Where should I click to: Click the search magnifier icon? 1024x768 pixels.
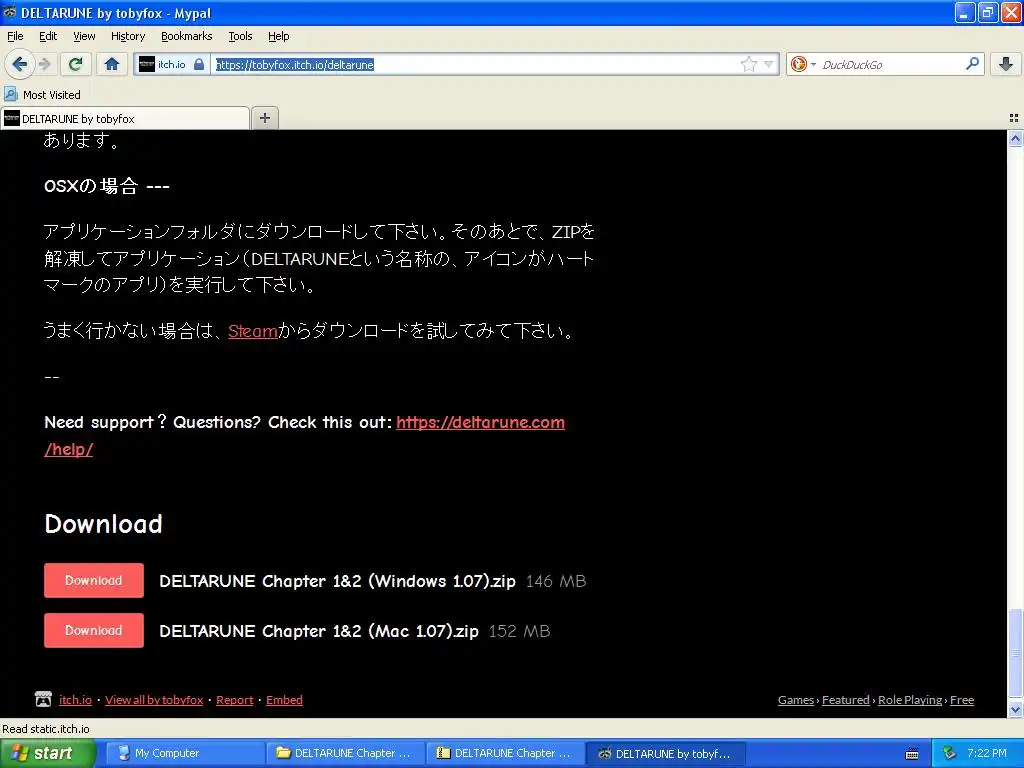pyautogui.click(x=972, y=63)
